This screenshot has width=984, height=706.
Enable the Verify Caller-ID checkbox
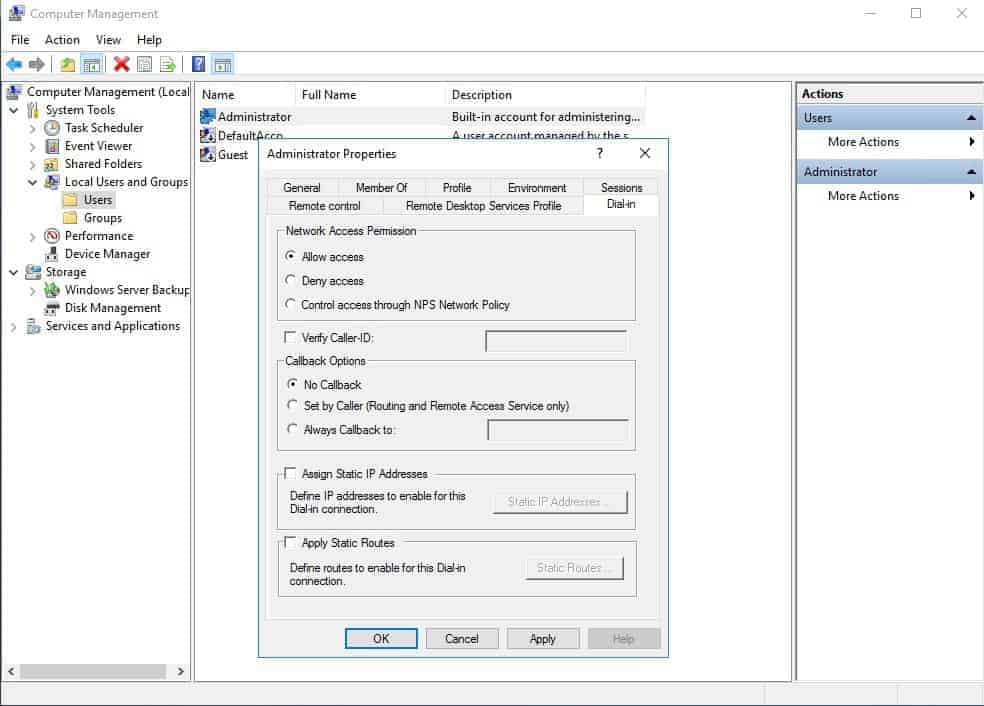point(290,338)
